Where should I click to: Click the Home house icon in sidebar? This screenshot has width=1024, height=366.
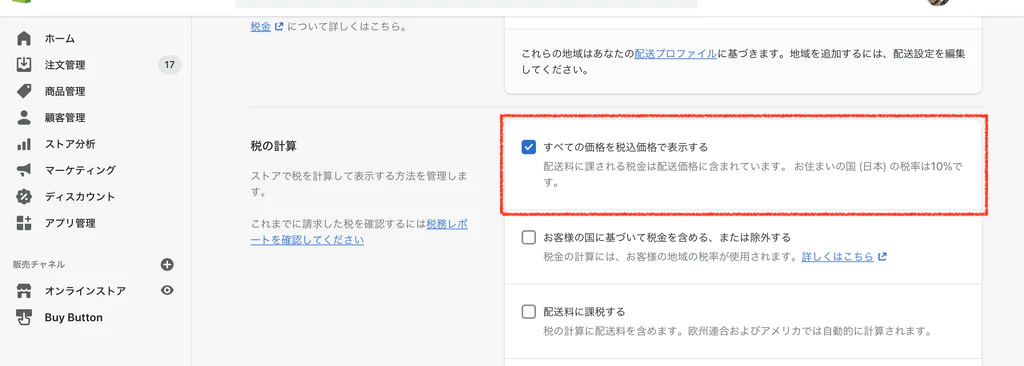(24, 39)
